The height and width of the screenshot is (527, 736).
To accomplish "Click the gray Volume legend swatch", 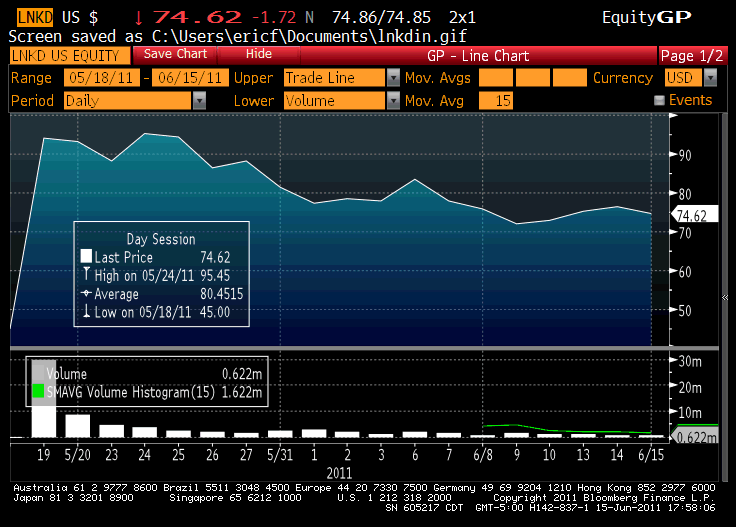I will [38, 373].
